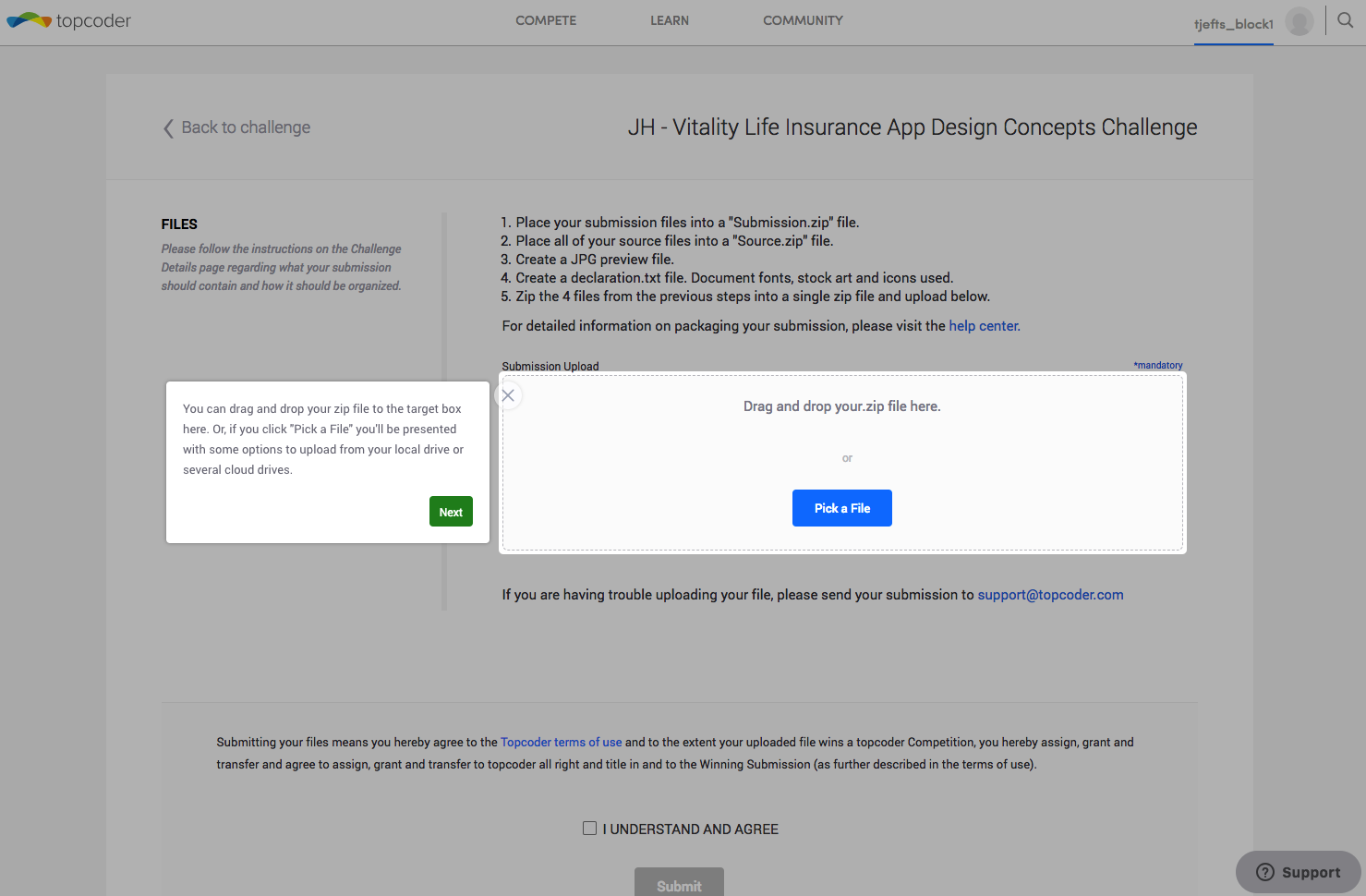The height and width of the screenshot is (896, 1366).
Task: Check the I UNDERSTAND AND AGREE box
Action: 589,829
